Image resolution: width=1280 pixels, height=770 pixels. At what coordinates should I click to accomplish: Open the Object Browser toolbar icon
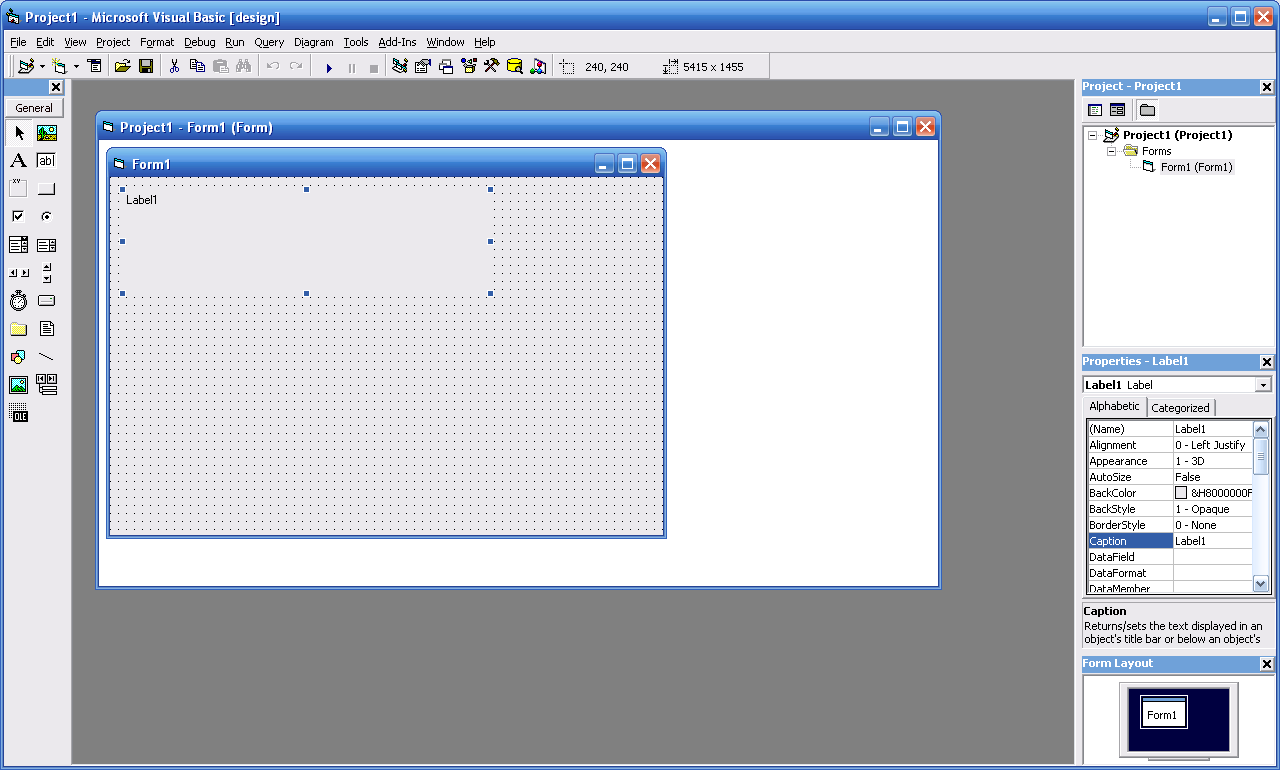point(469,67)
